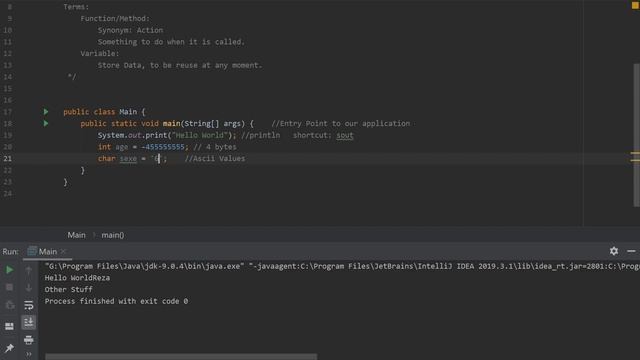Screen dimensions: 640x360
Task: Click 'Hello WorldReza' console output line
Action: (x=77, y=278)
